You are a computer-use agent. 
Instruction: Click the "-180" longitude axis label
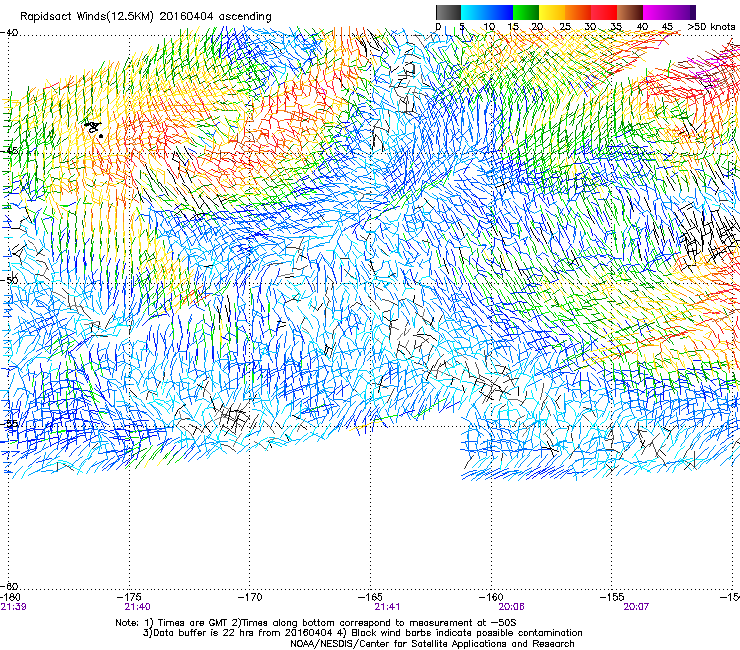coord(10,597)
